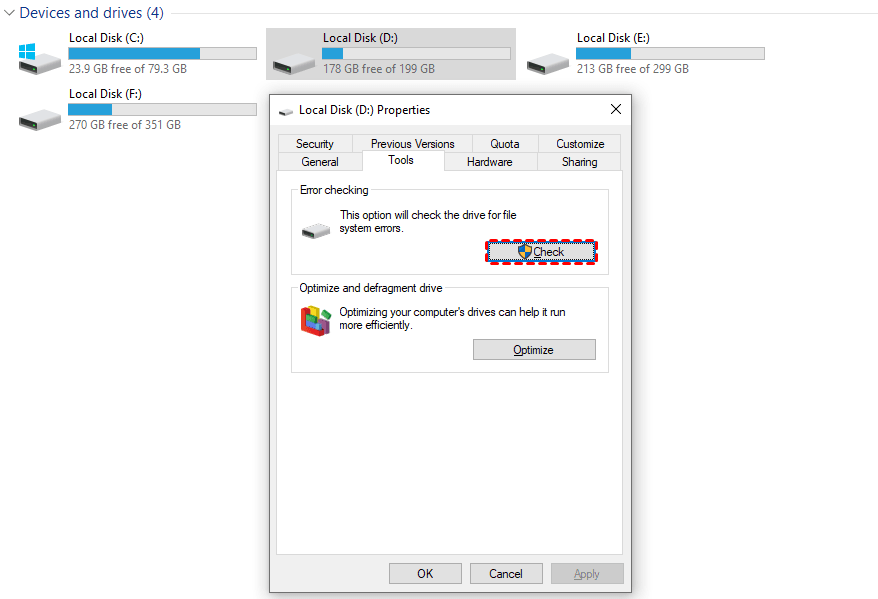Confirm with the OK button

click(x=425, y=574)
